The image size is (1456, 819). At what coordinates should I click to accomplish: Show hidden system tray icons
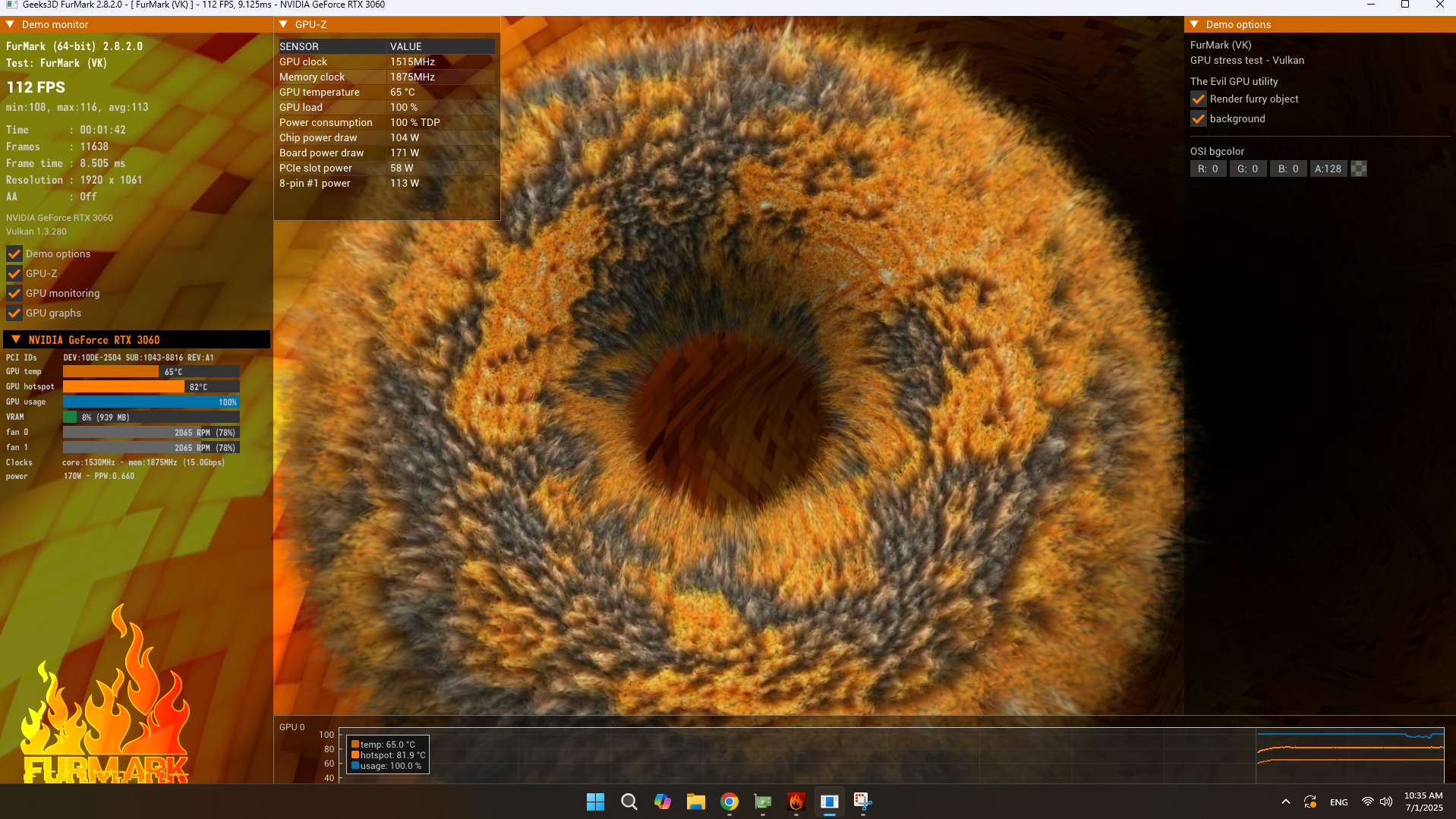pyautogui.click(x=1285, y=802)
